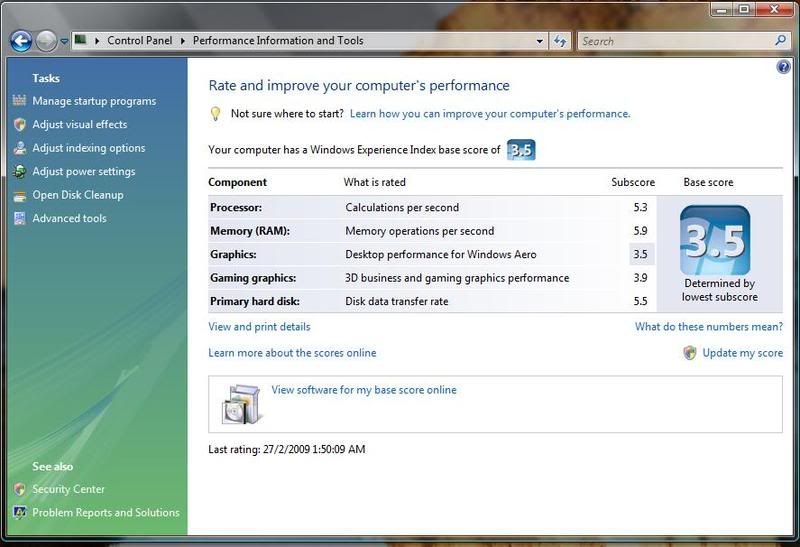
Task: Click Update my score link
Action: click(742, 353)
